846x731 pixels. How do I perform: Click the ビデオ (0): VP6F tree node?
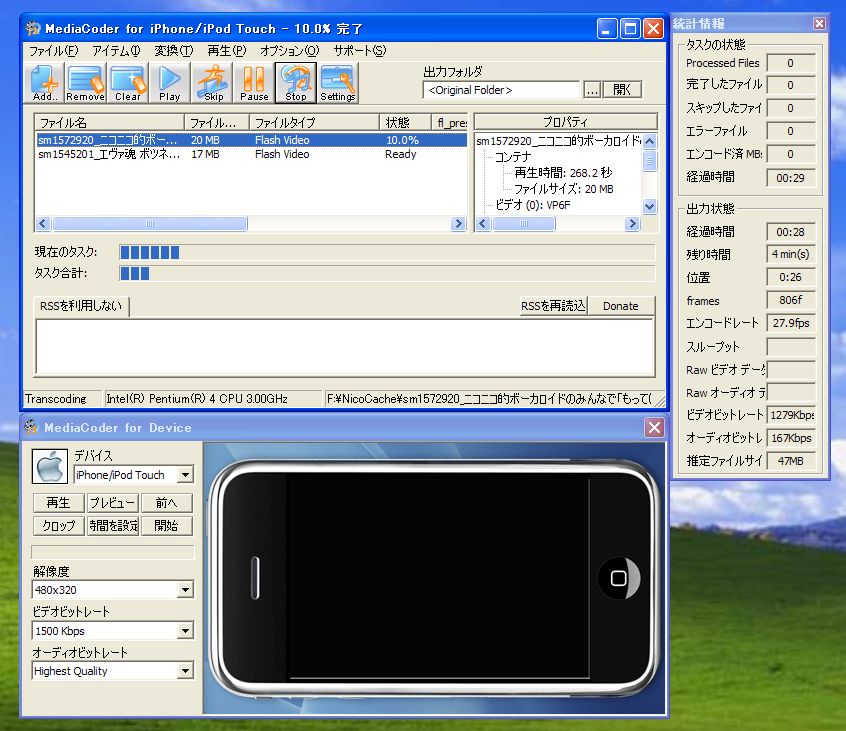click(533, 205)
